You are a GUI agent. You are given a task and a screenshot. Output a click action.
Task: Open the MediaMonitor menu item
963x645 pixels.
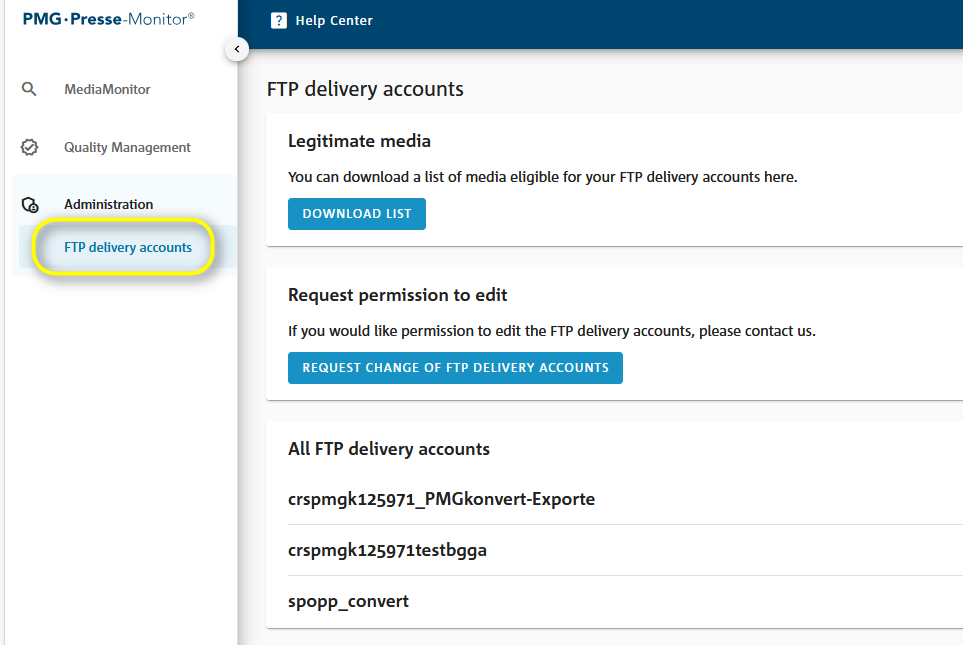pos(107,89)
